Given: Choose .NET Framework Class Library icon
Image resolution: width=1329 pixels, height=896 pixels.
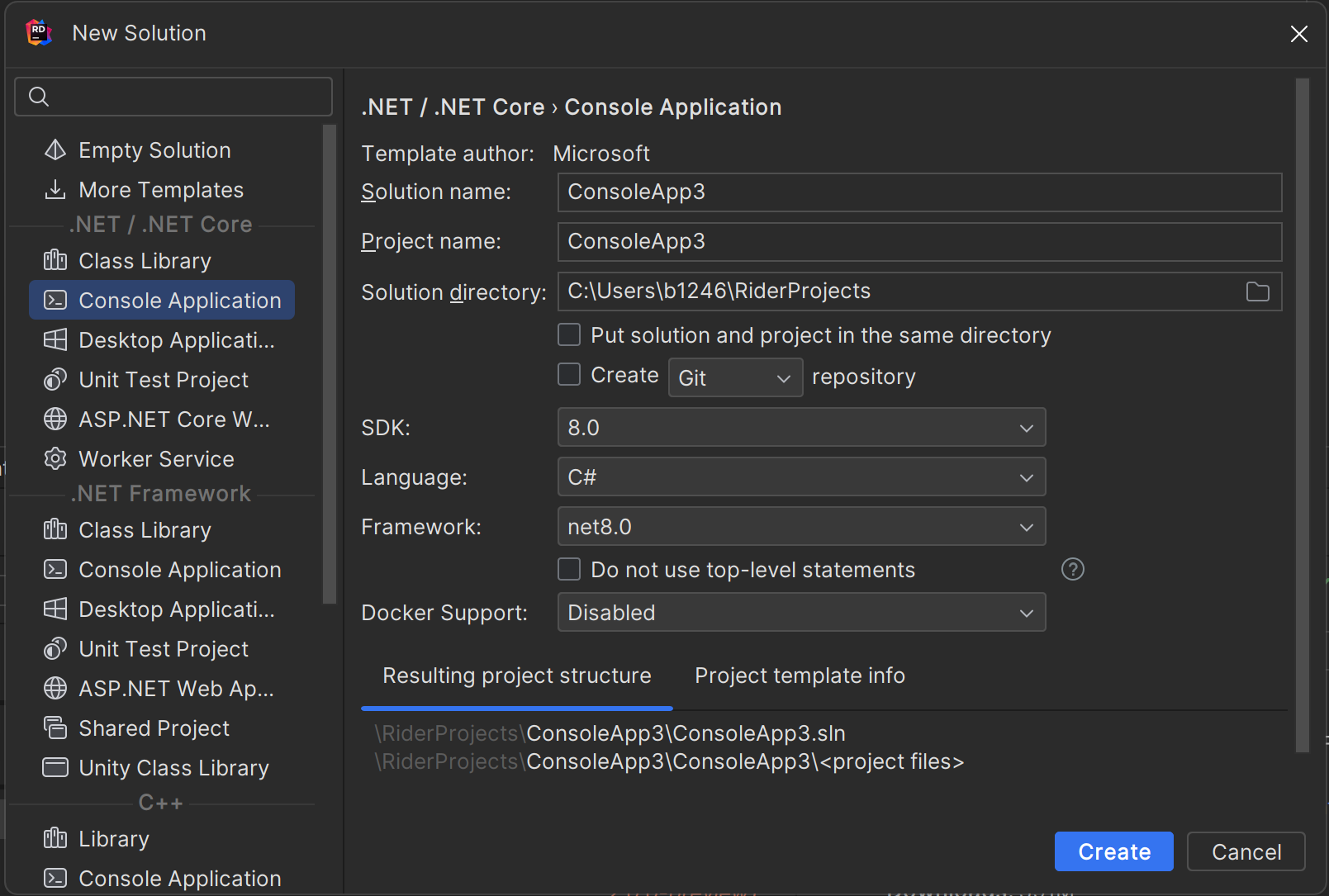Looking at the screenshot, I should click(55, 530).
